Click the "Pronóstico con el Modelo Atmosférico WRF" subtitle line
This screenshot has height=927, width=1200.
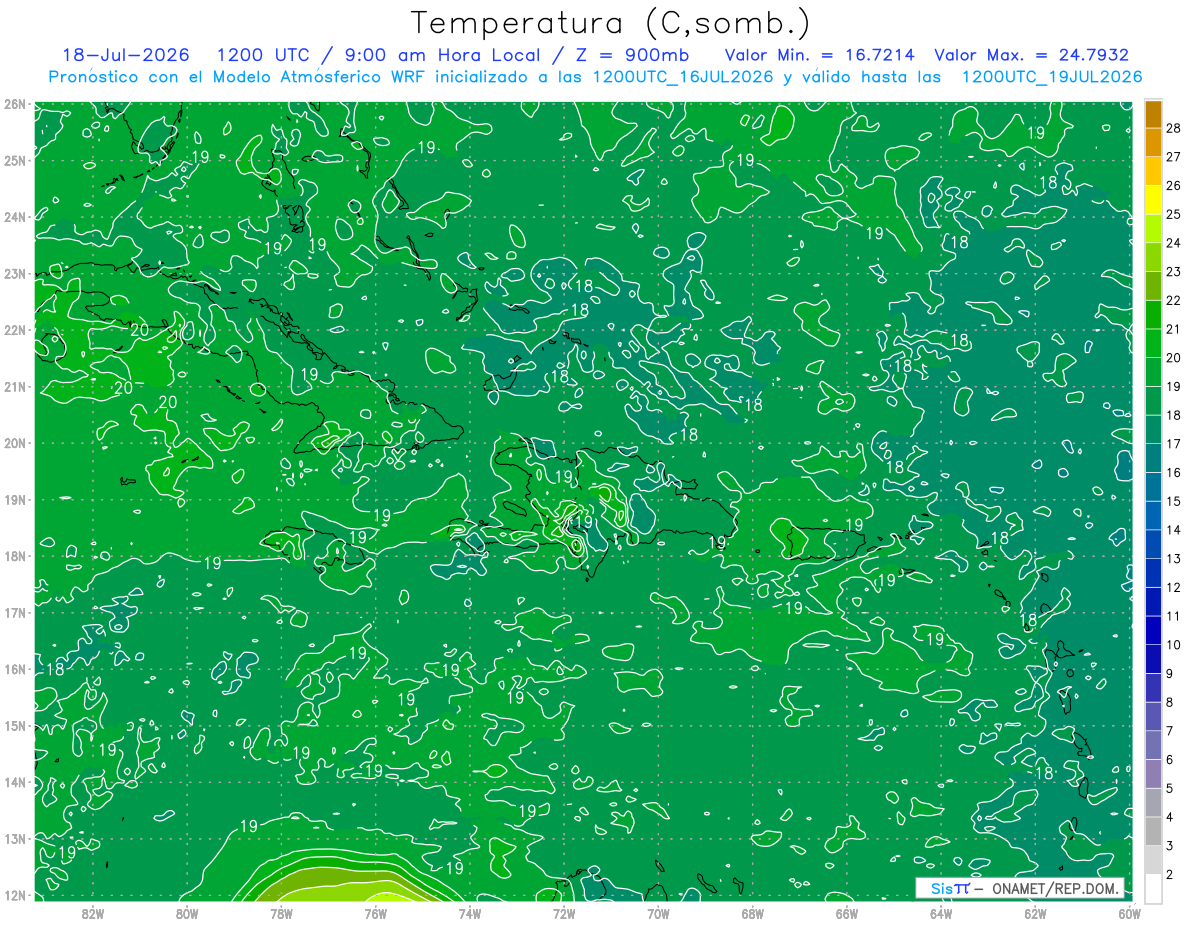pyautogui.click(x=596, y=76)
